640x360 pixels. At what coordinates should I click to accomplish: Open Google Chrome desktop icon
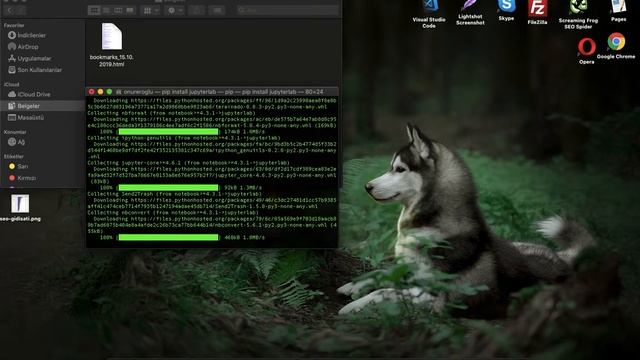click(616, 46)
